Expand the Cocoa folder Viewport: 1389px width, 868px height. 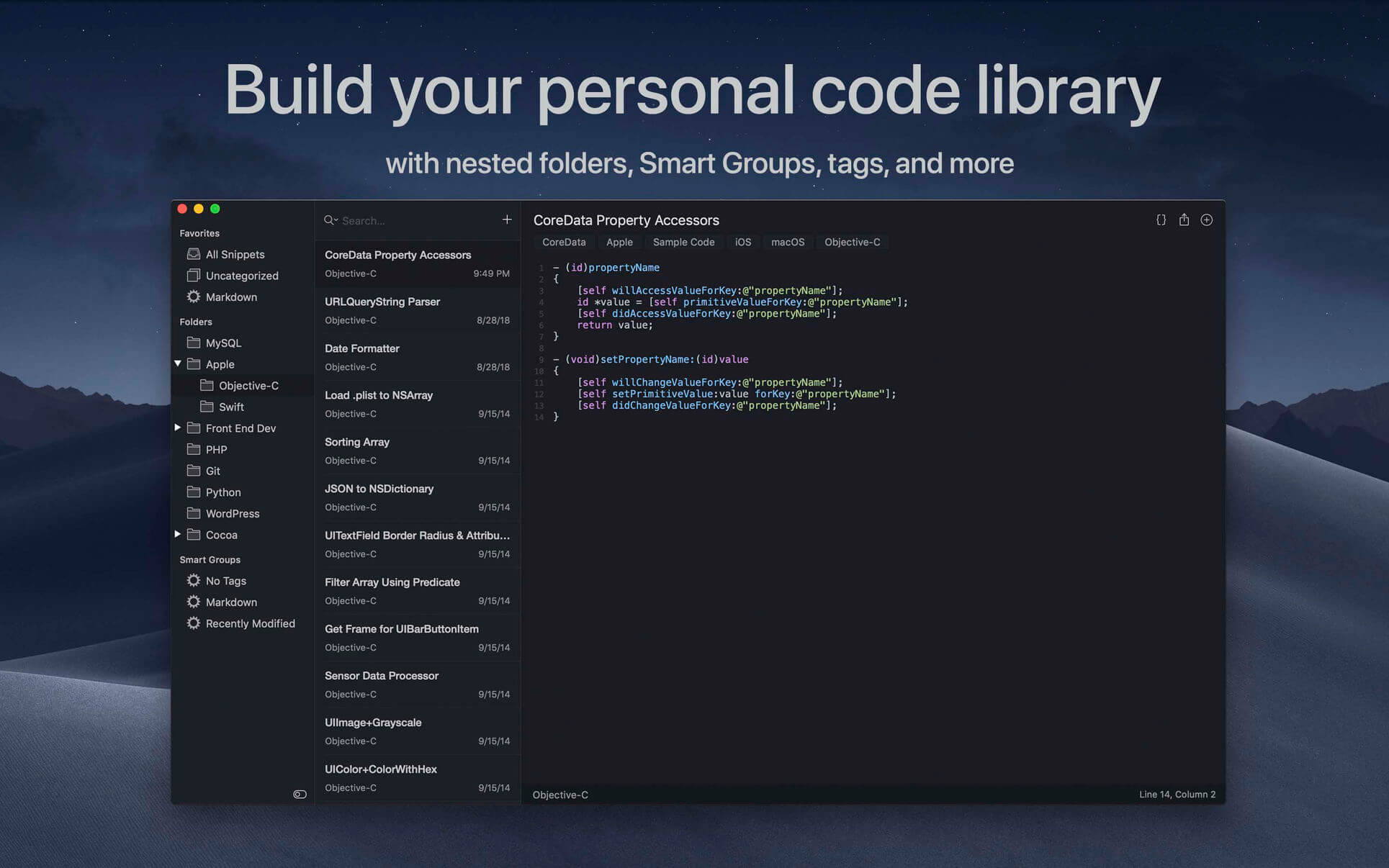tap(178, 534)
